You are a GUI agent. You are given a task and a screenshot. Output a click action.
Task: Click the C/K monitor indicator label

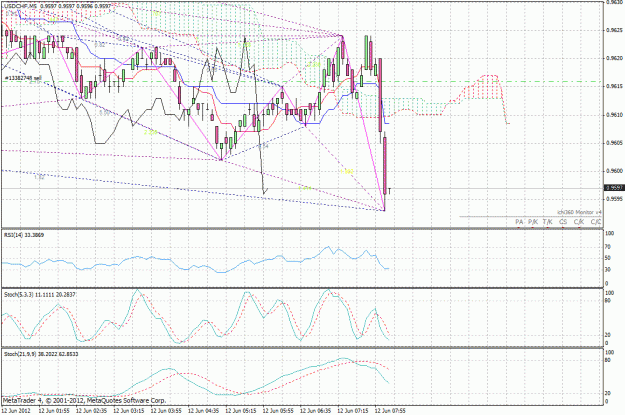[x=579, y=222]
